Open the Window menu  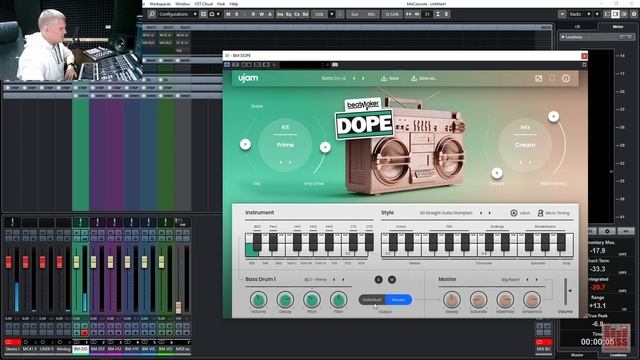click(x=182, y=4)
